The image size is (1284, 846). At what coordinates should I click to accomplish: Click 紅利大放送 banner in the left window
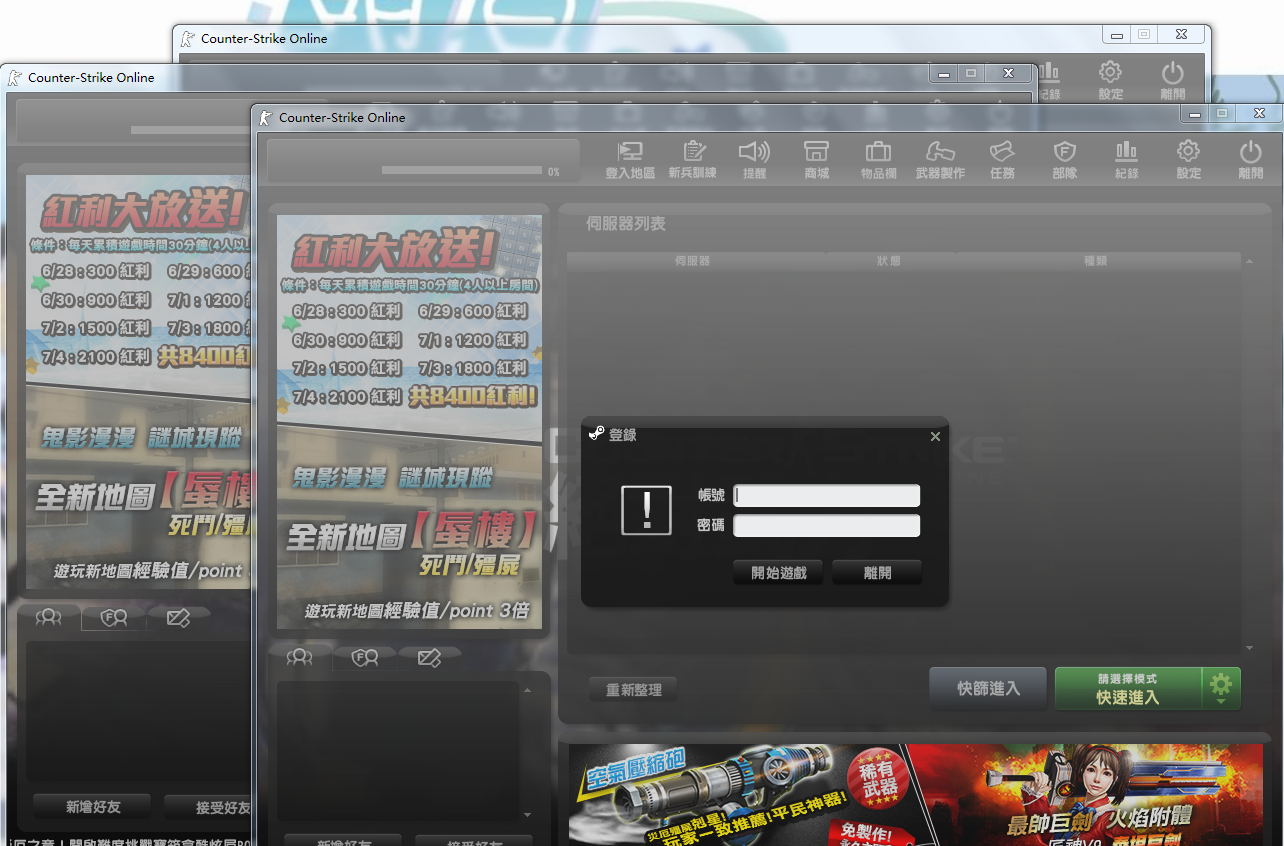tap(138, 382)
